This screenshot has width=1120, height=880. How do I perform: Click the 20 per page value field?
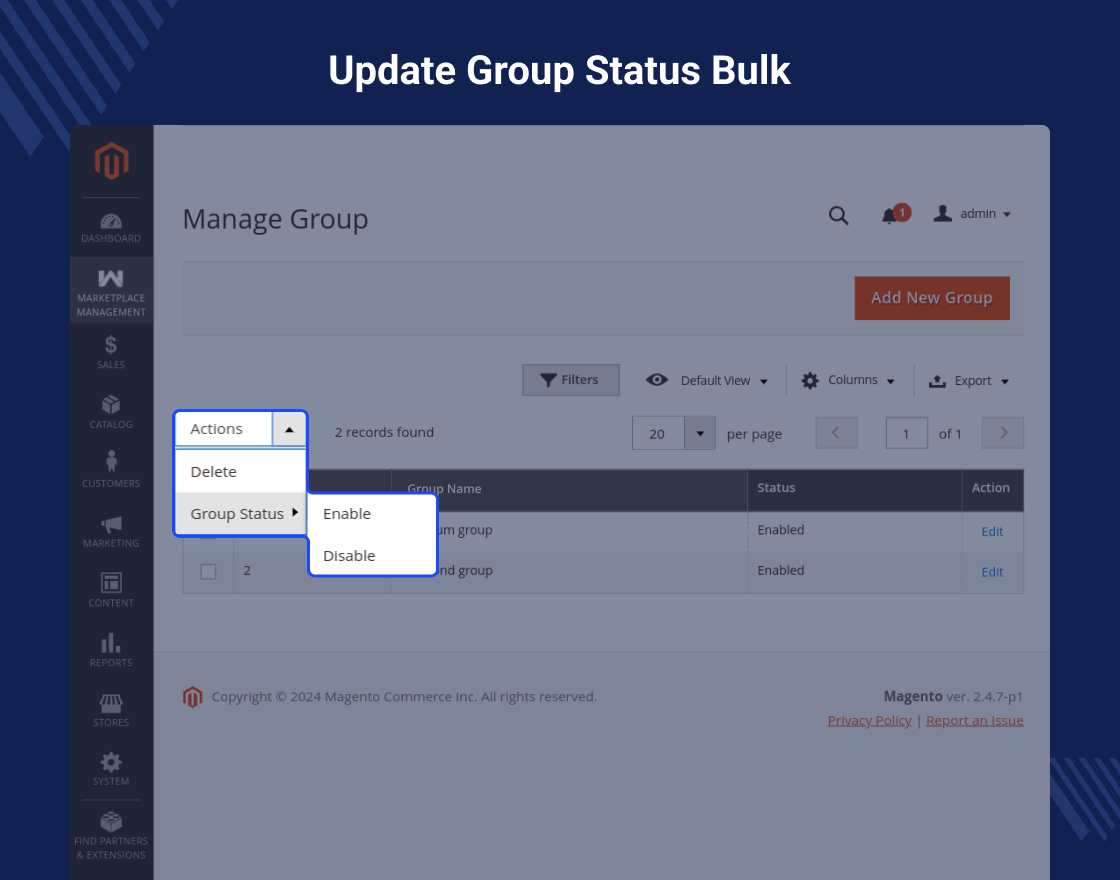[x=658, y=434]
